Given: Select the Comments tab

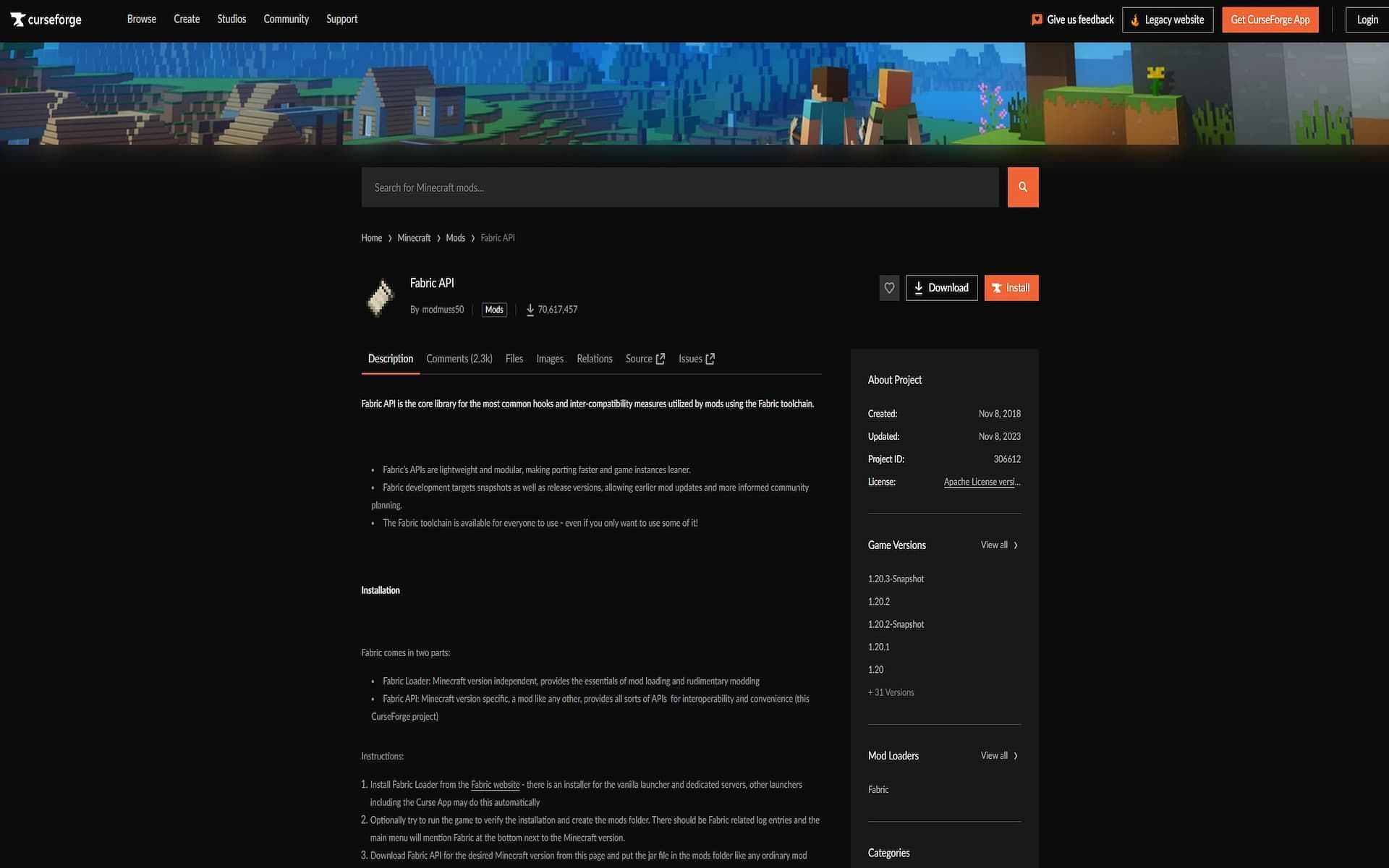Looking at the screenshot, I should tap(459, 359).
